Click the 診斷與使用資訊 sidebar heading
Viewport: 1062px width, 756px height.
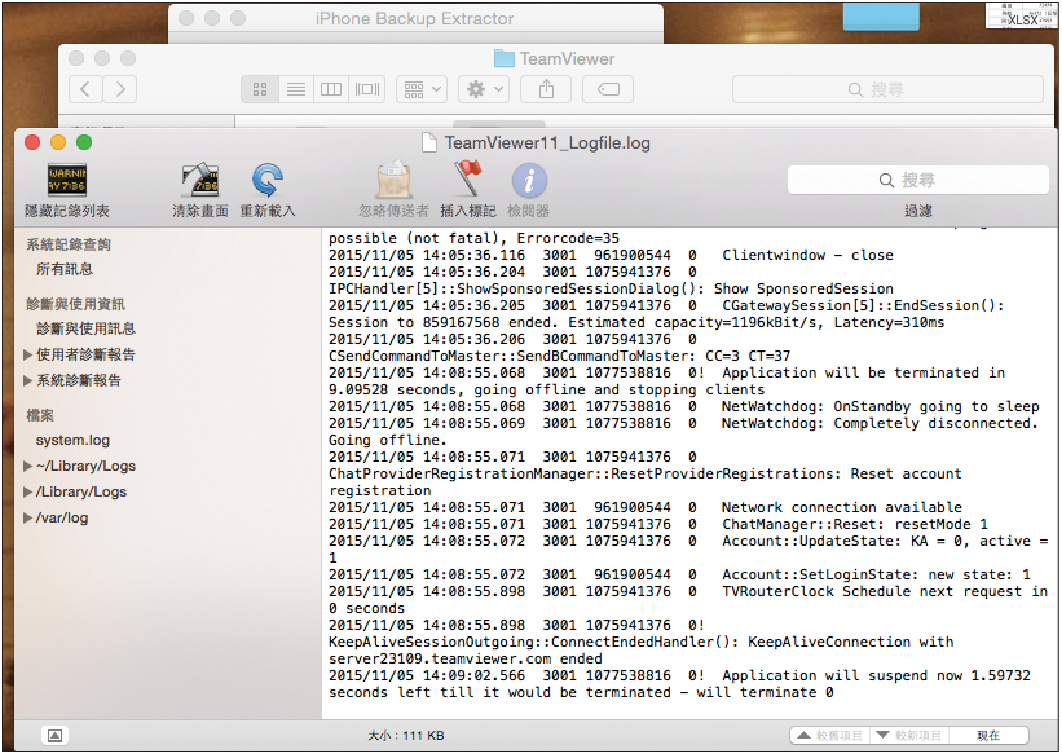click(75, 303)
